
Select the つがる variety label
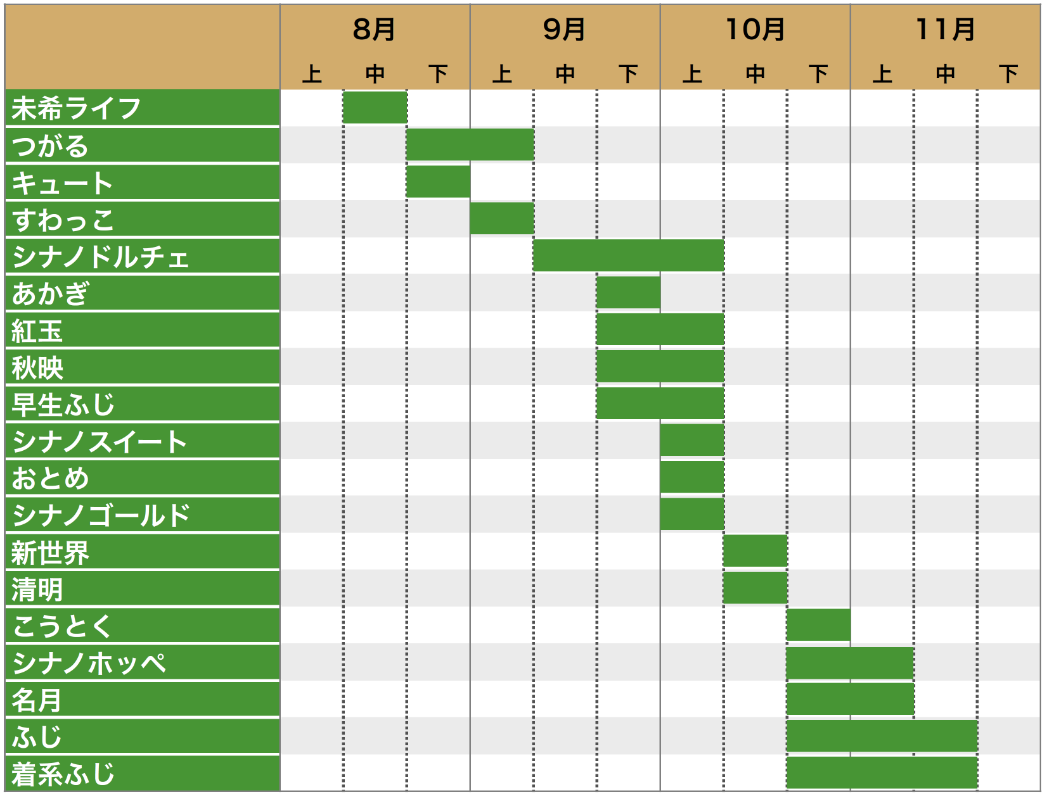[x=50, y=146]
